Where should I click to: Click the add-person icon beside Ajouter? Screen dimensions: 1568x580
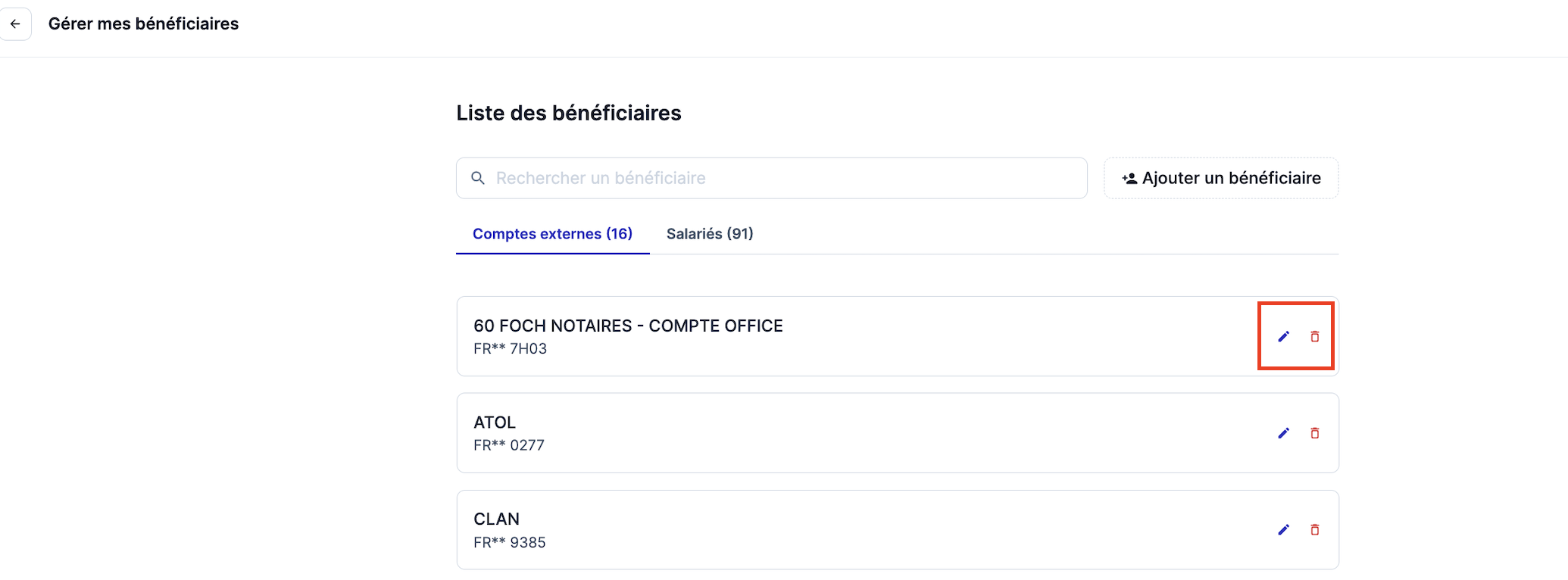1129,179
